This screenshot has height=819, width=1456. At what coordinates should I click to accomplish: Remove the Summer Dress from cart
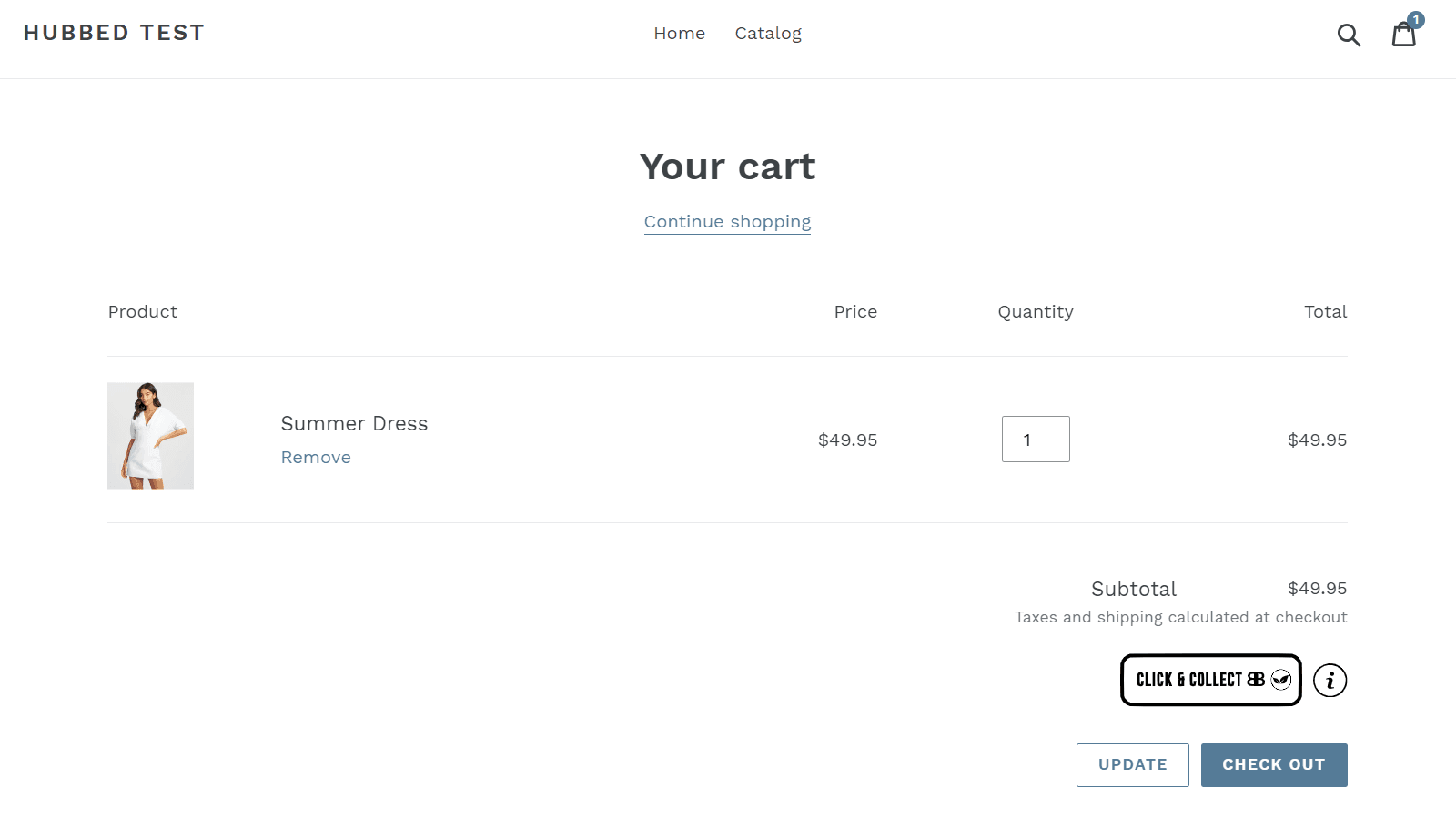(315, 457)
